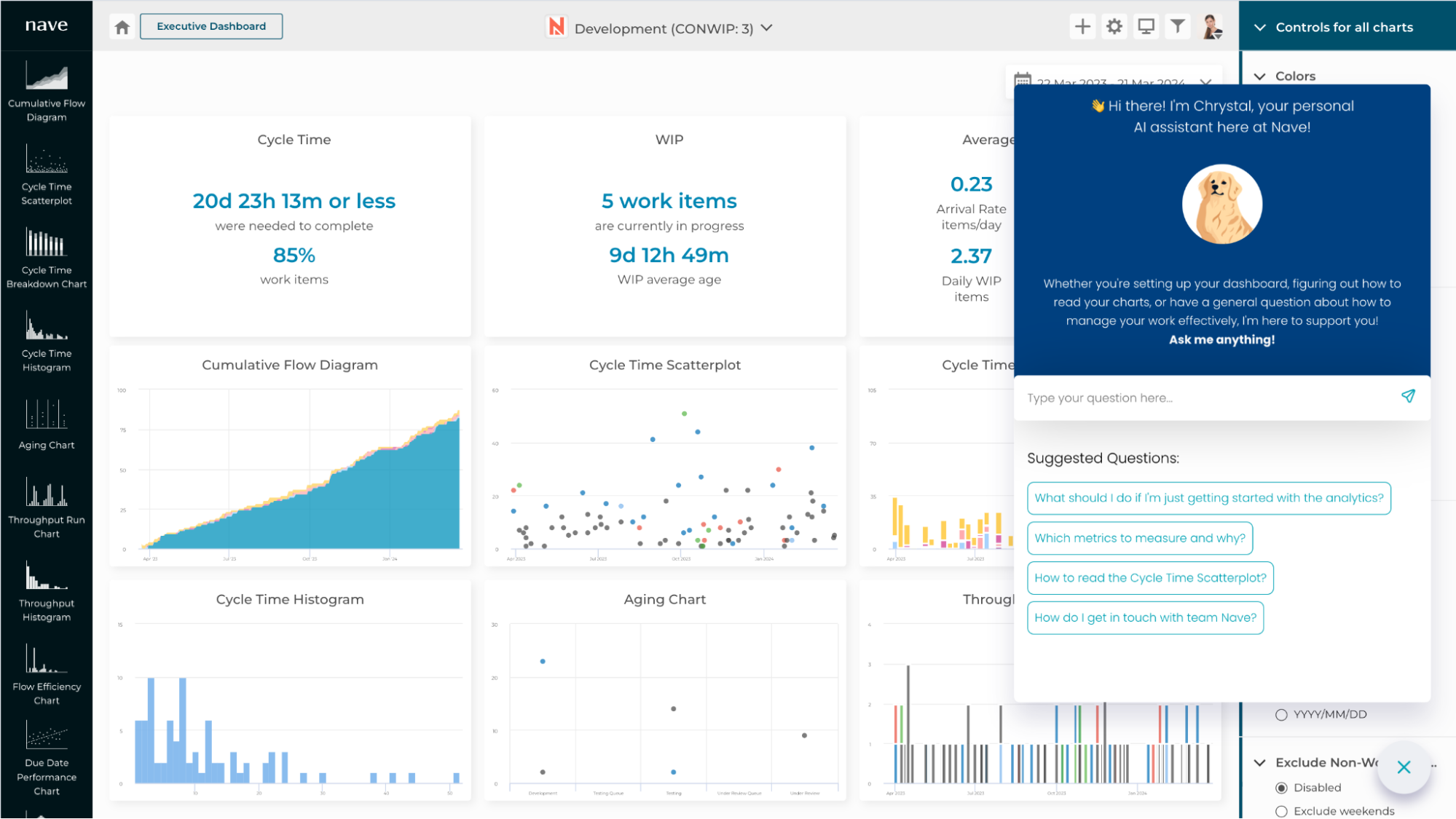Open Cycle Time Scatterplot from the sidebar
This screenshot has height=819, width=1456.
coord(47,160)
